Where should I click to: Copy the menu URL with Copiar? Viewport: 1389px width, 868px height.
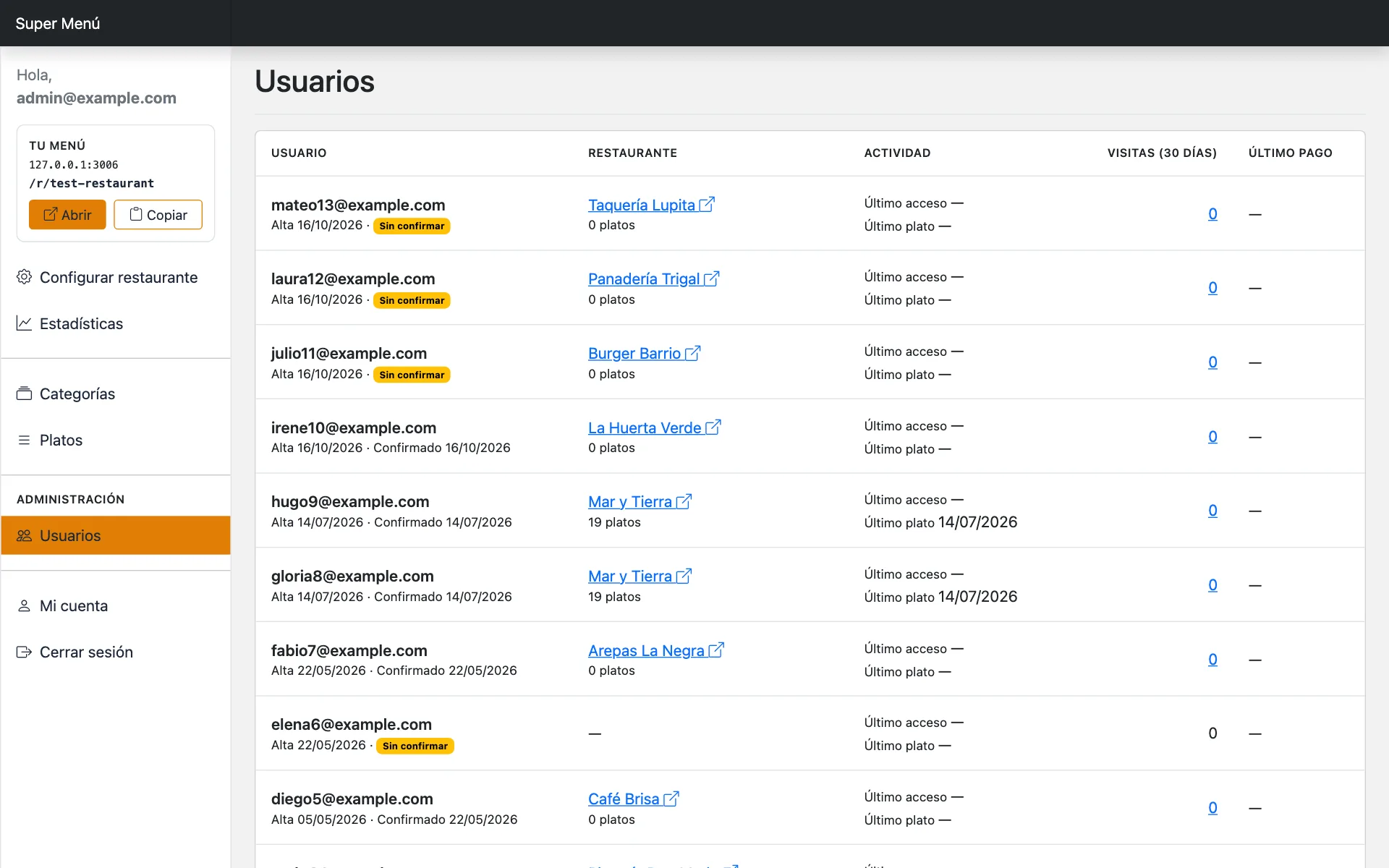(158, 215)
